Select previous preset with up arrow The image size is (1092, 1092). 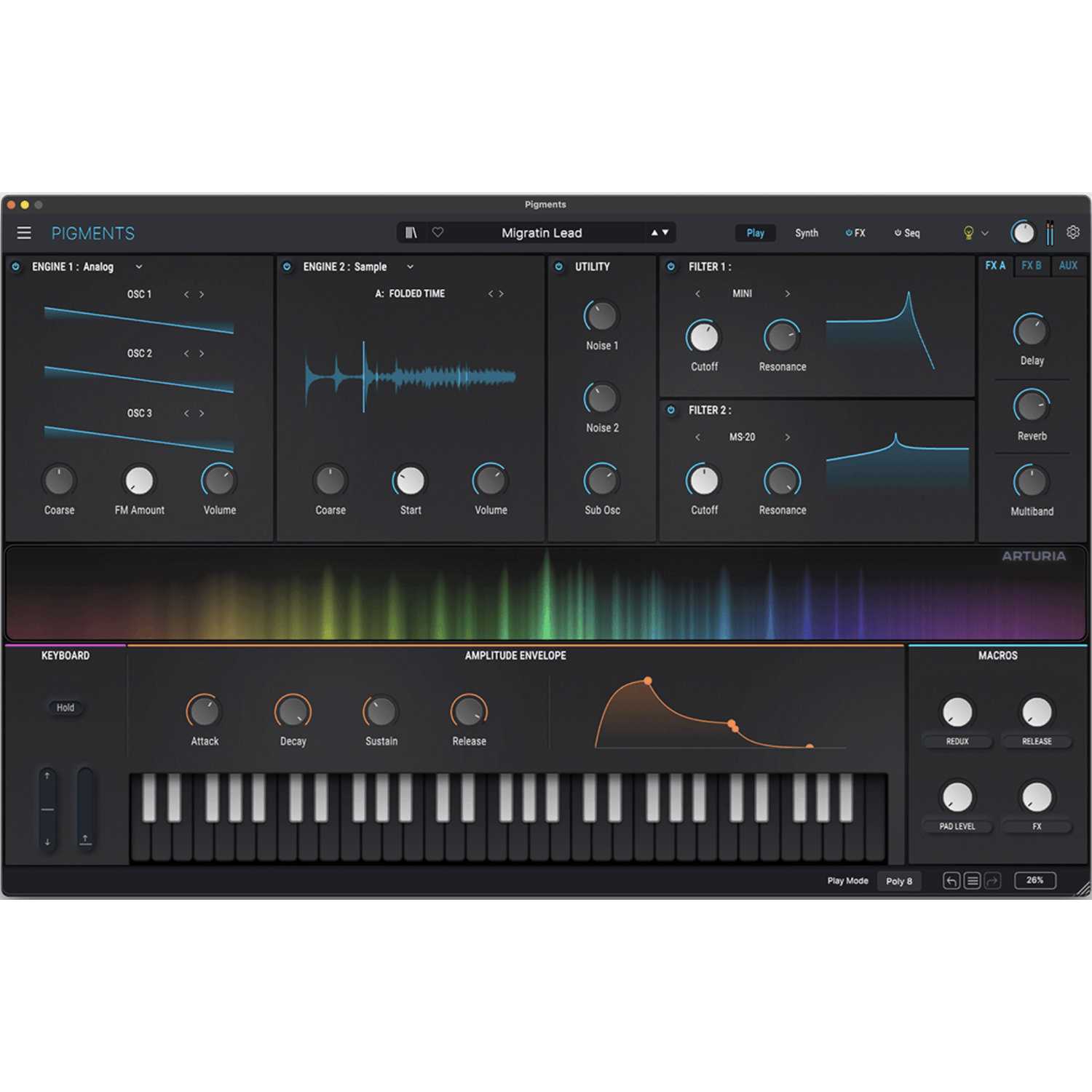[654, 233]
